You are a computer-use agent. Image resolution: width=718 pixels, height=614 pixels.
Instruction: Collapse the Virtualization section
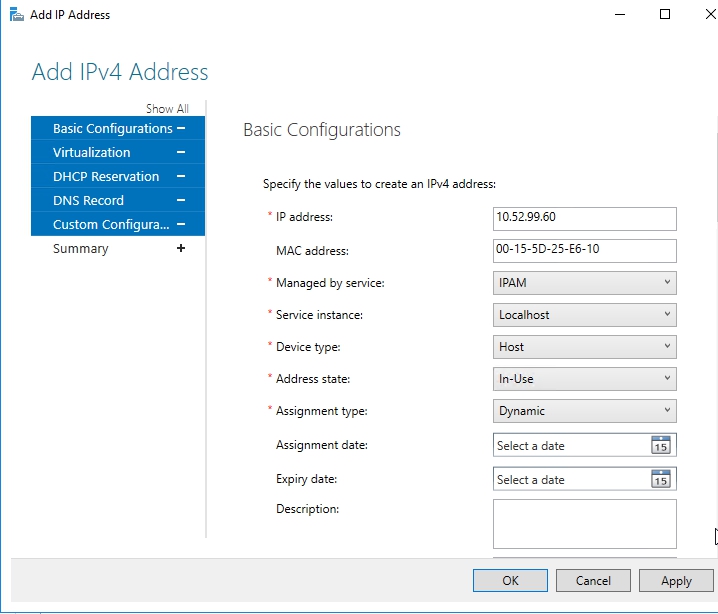[x=181, y=152]
